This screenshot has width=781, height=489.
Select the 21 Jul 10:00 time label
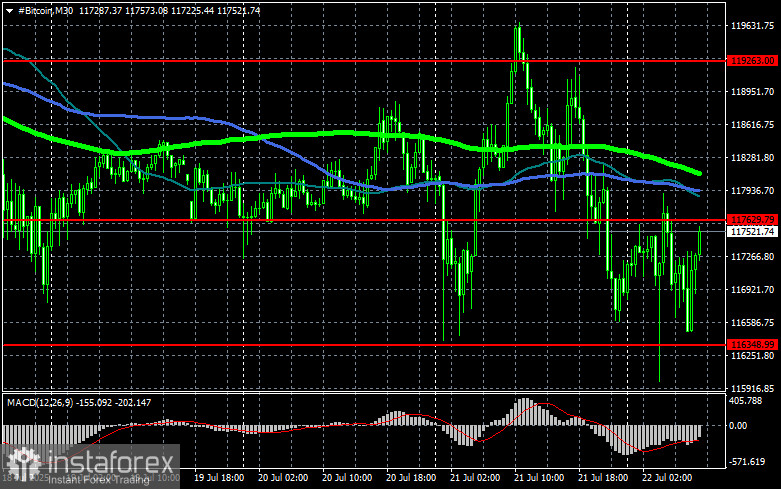(539, 478)
